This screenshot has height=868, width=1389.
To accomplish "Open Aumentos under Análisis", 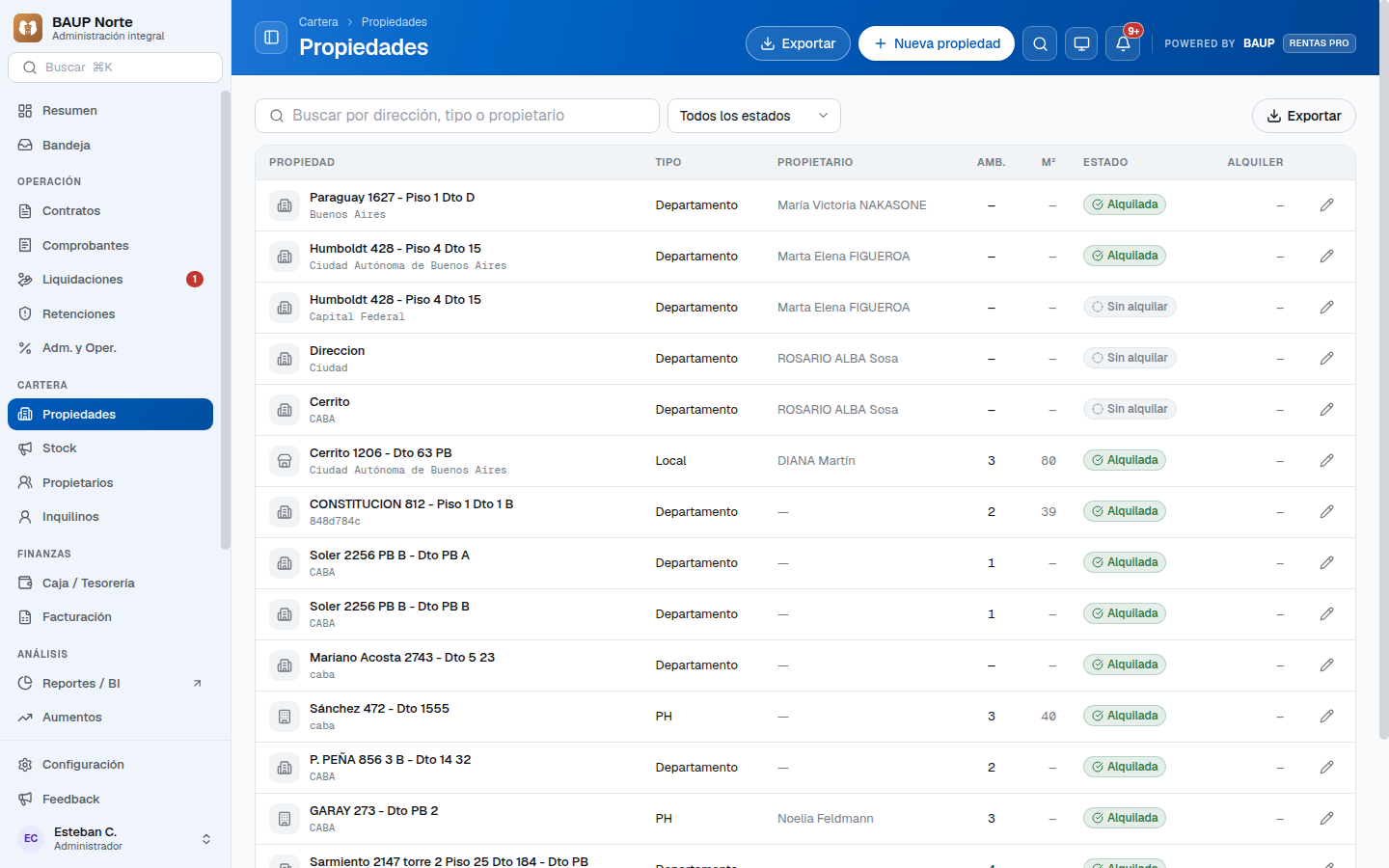I will pos(110,718).
